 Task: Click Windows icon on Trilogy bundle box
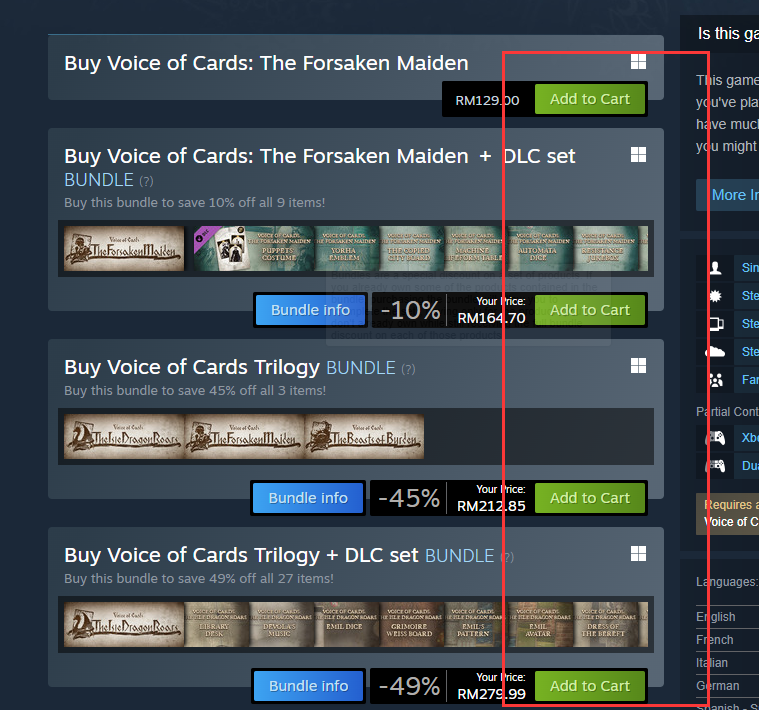tap(638, 365)
